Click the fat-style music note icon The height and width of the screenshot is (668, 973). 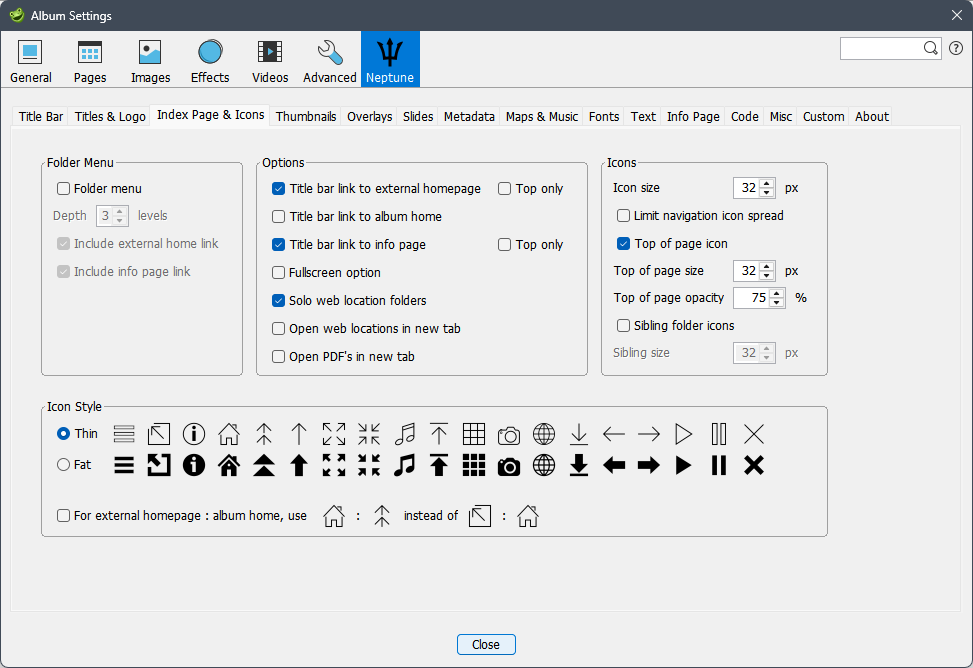405,465
